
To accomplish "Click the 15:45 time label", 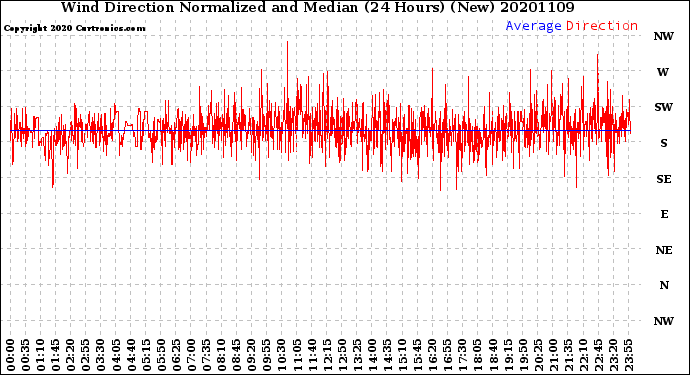I will pos(418,355).
